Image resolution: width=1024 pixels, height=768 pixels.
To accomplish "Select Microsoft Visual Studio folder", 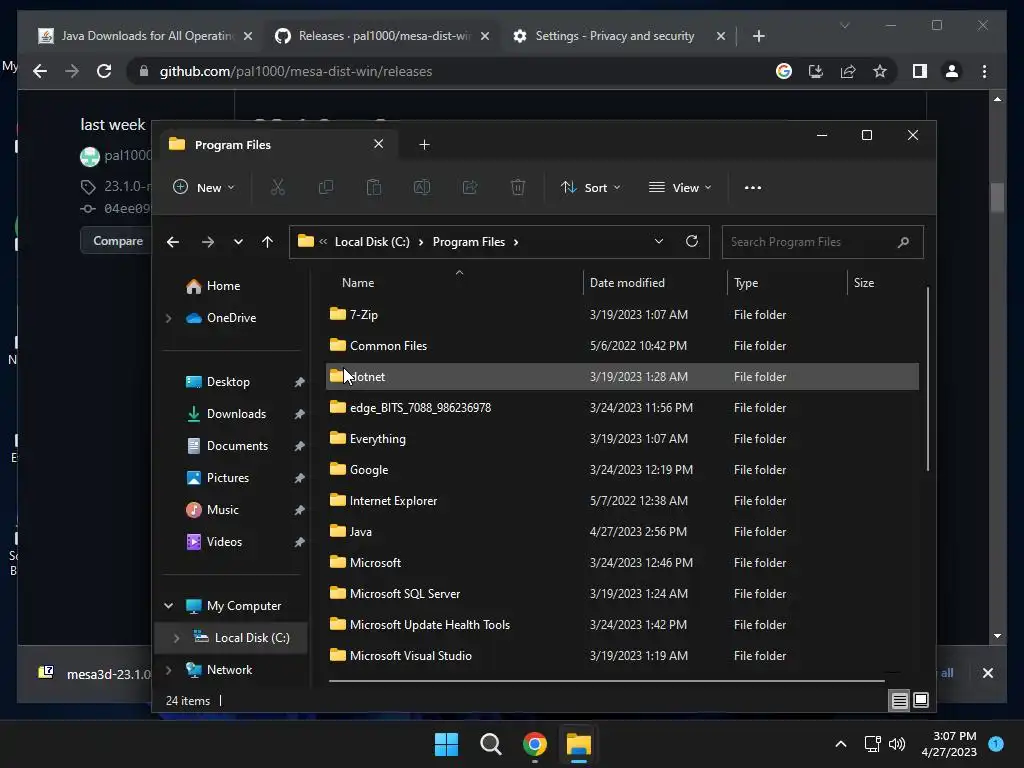I will pos(622,656).
